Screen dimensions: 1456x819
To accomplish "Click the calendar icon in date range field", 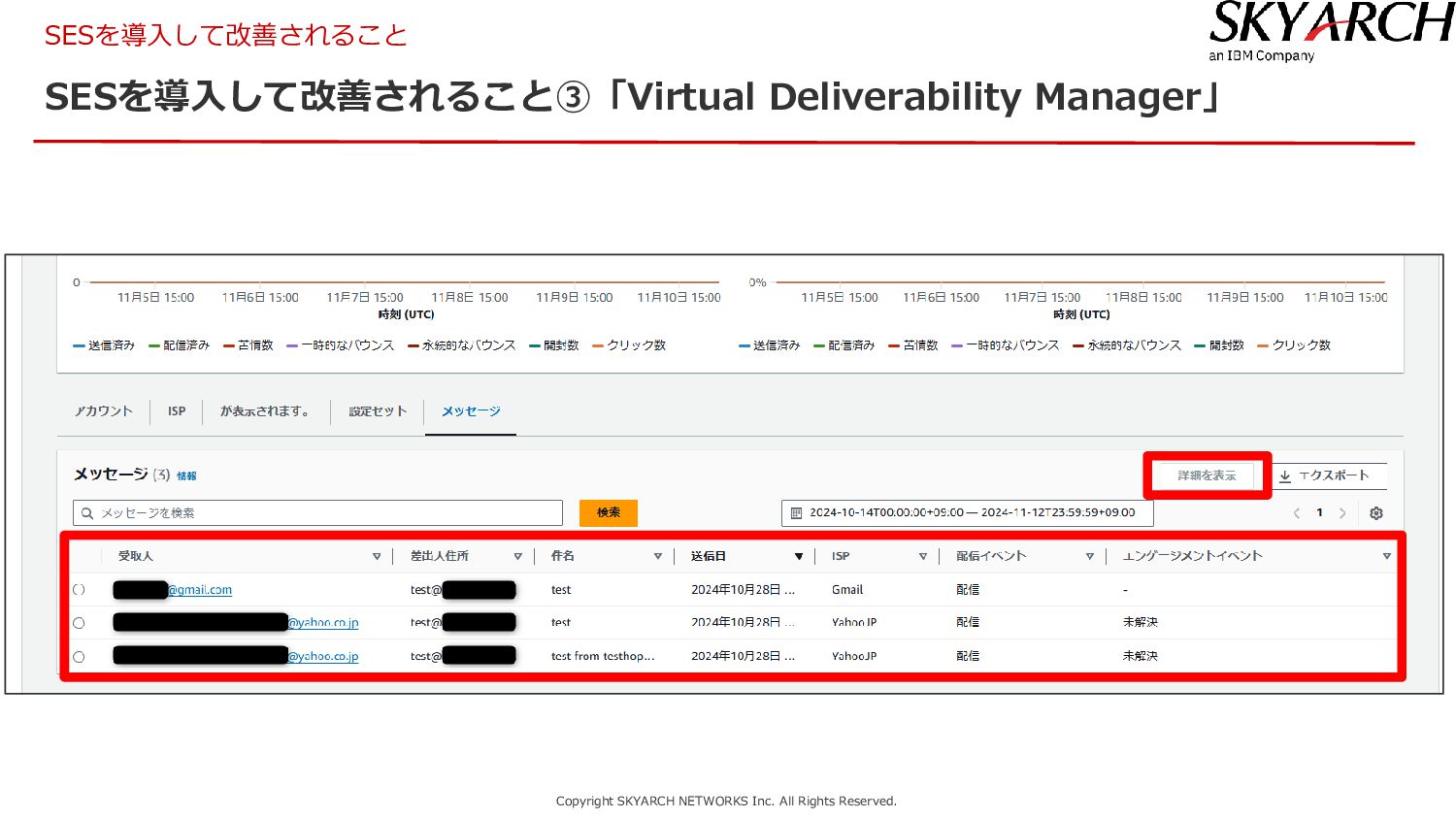I will 796,512.
